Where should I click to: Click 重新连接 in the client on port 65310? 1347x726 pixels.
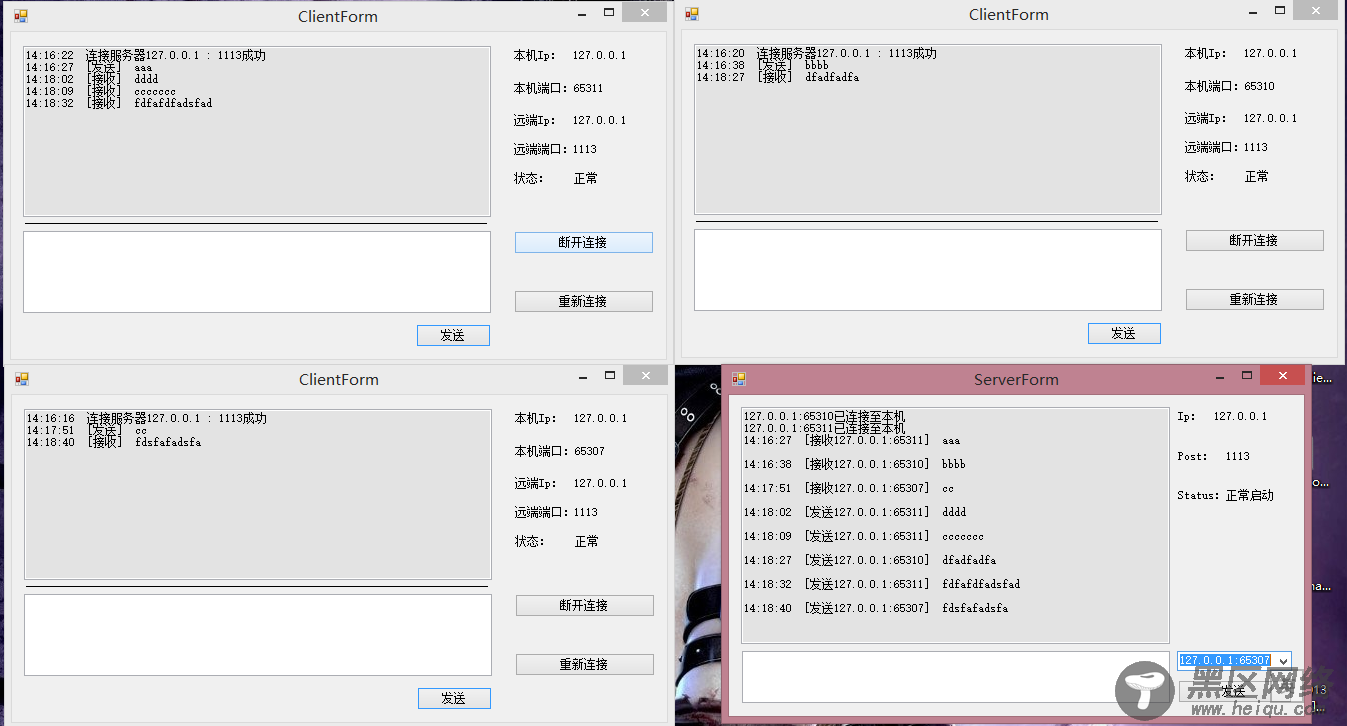coord(1254,299)
